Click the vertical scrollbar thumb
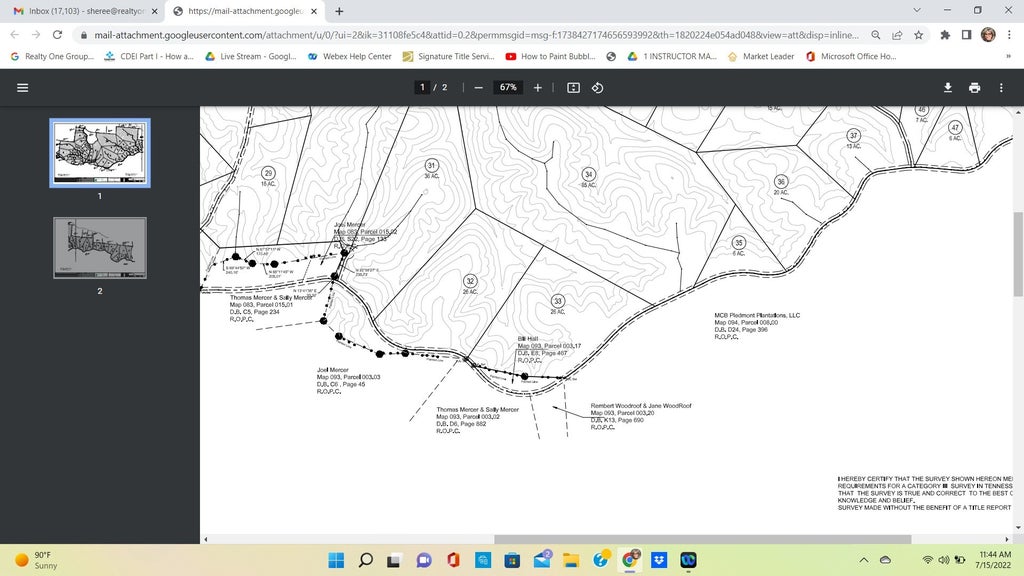The image size is (1024, 576). click(1017, 254)
